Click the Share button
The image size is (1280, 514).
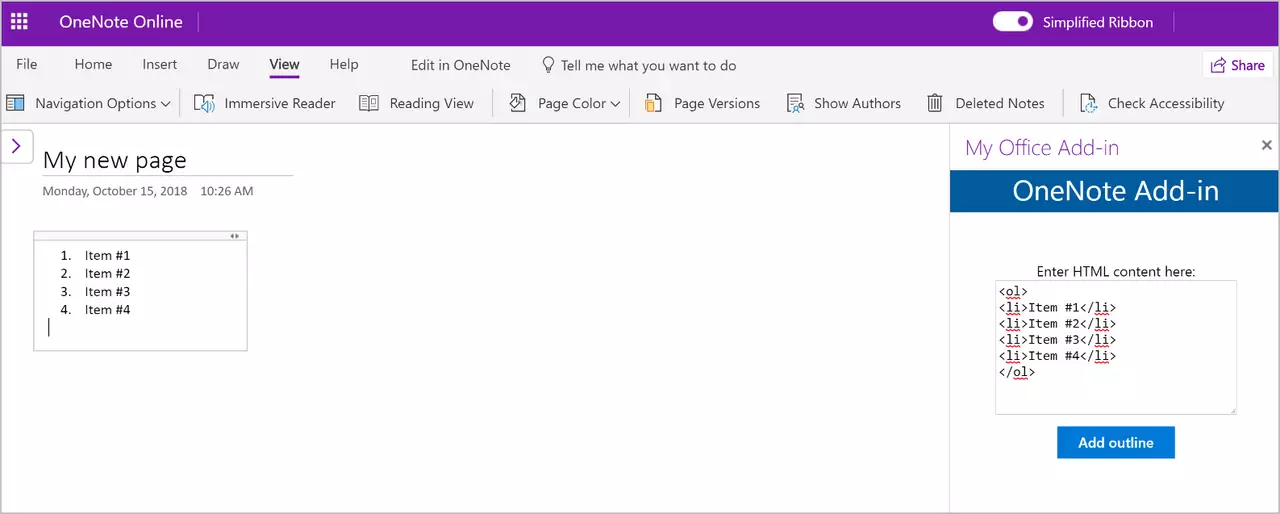(x=1237, y=65)
